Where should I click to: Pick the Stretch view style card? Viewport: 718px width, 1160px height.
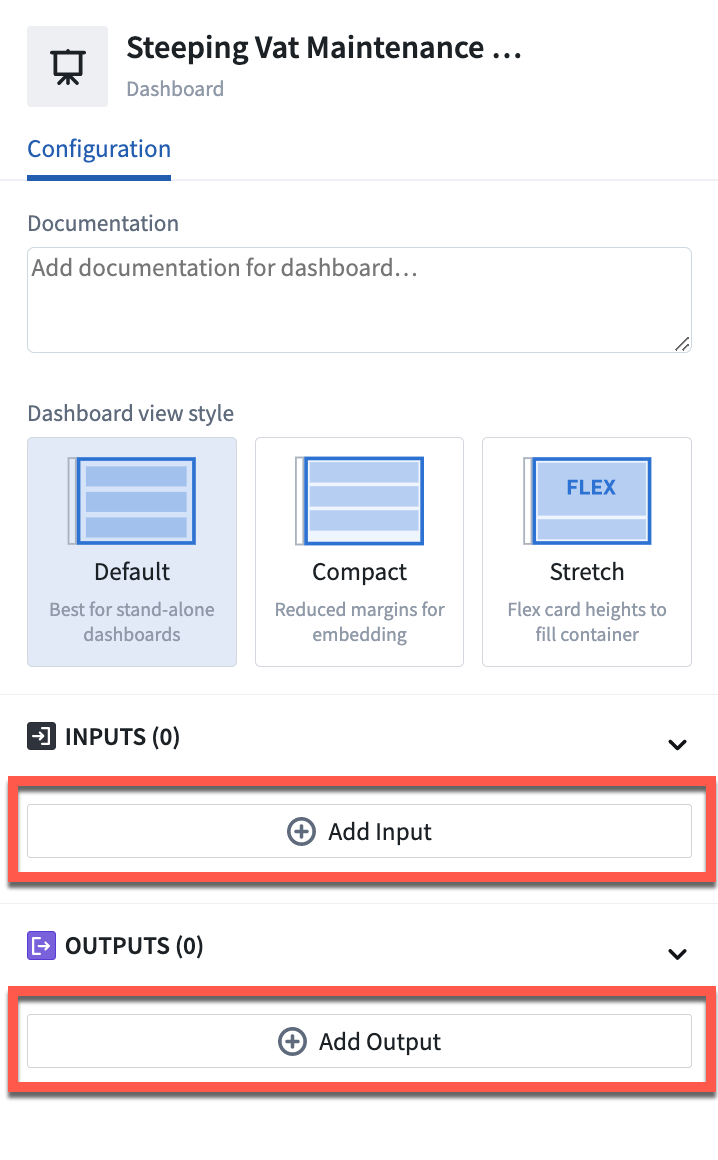click(587, 552)
